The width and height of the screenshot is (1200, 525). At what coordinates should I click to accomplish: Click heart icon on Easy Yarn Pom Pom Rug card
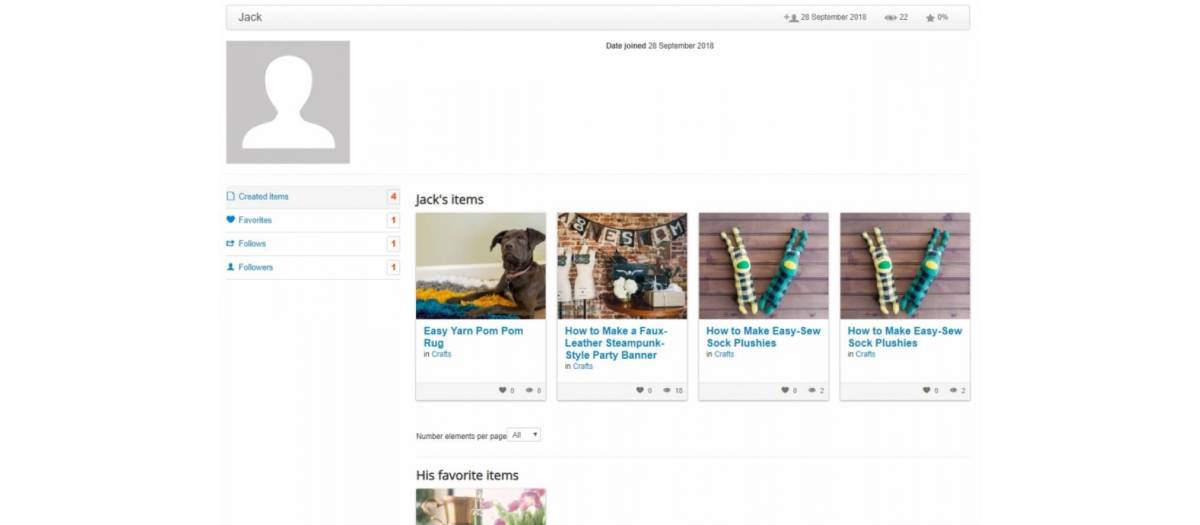click(502, 391)
